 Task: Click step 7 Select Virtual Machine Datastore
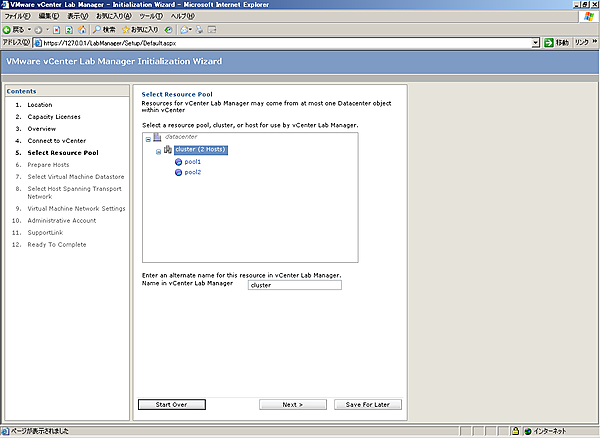click(76, 177)
